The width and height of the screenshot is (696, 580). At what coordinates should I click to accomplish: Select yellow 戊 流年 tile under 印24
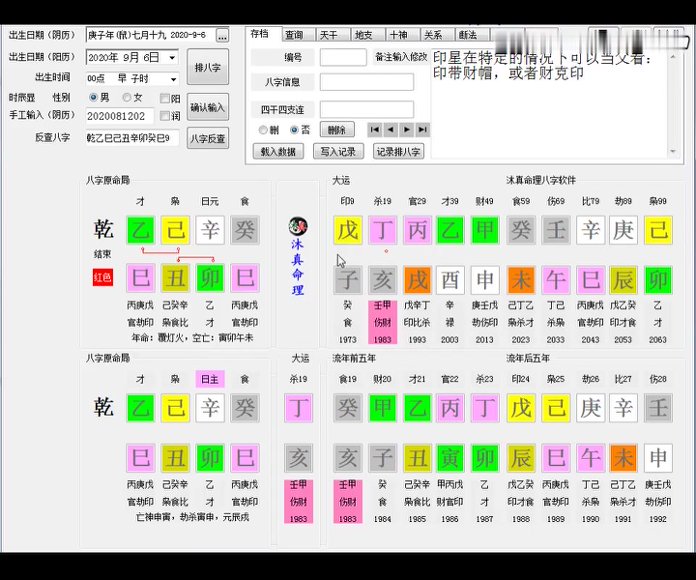(x=521, y=408)
